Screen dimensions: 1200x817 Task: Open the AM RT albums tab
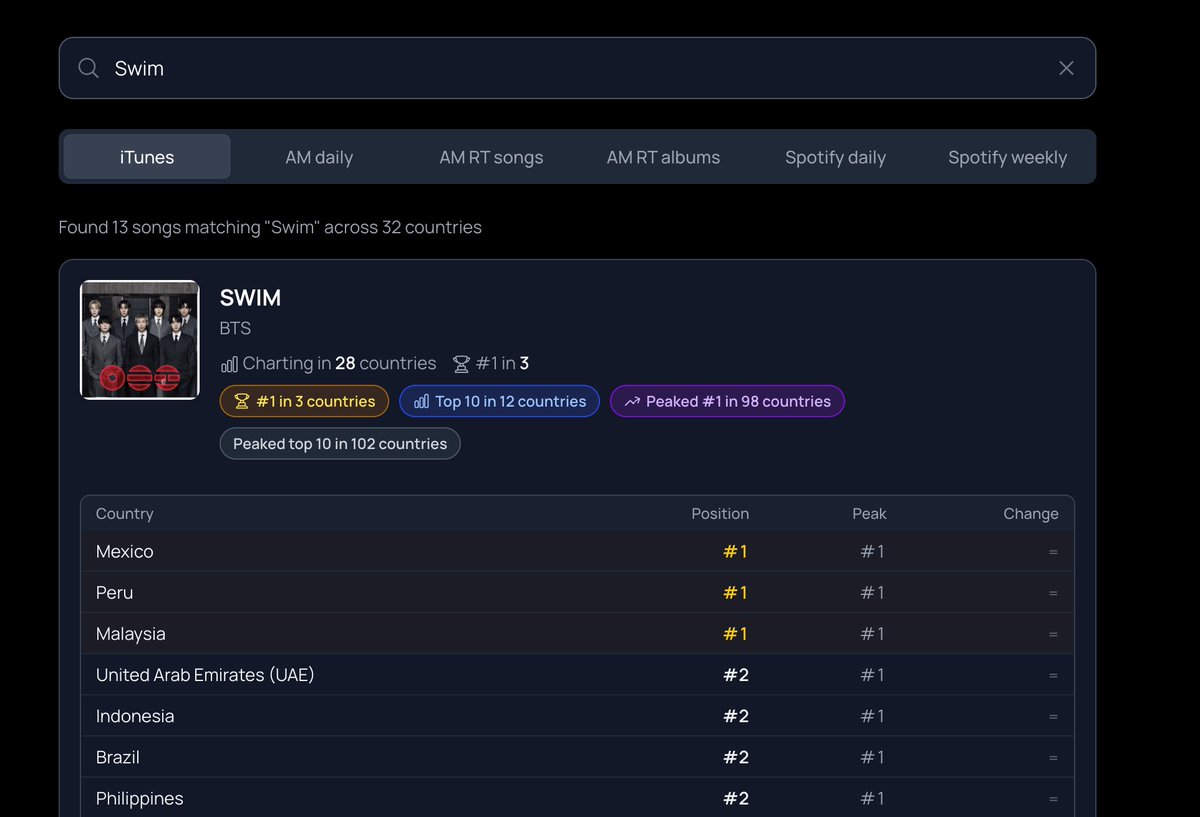[663, 157]
